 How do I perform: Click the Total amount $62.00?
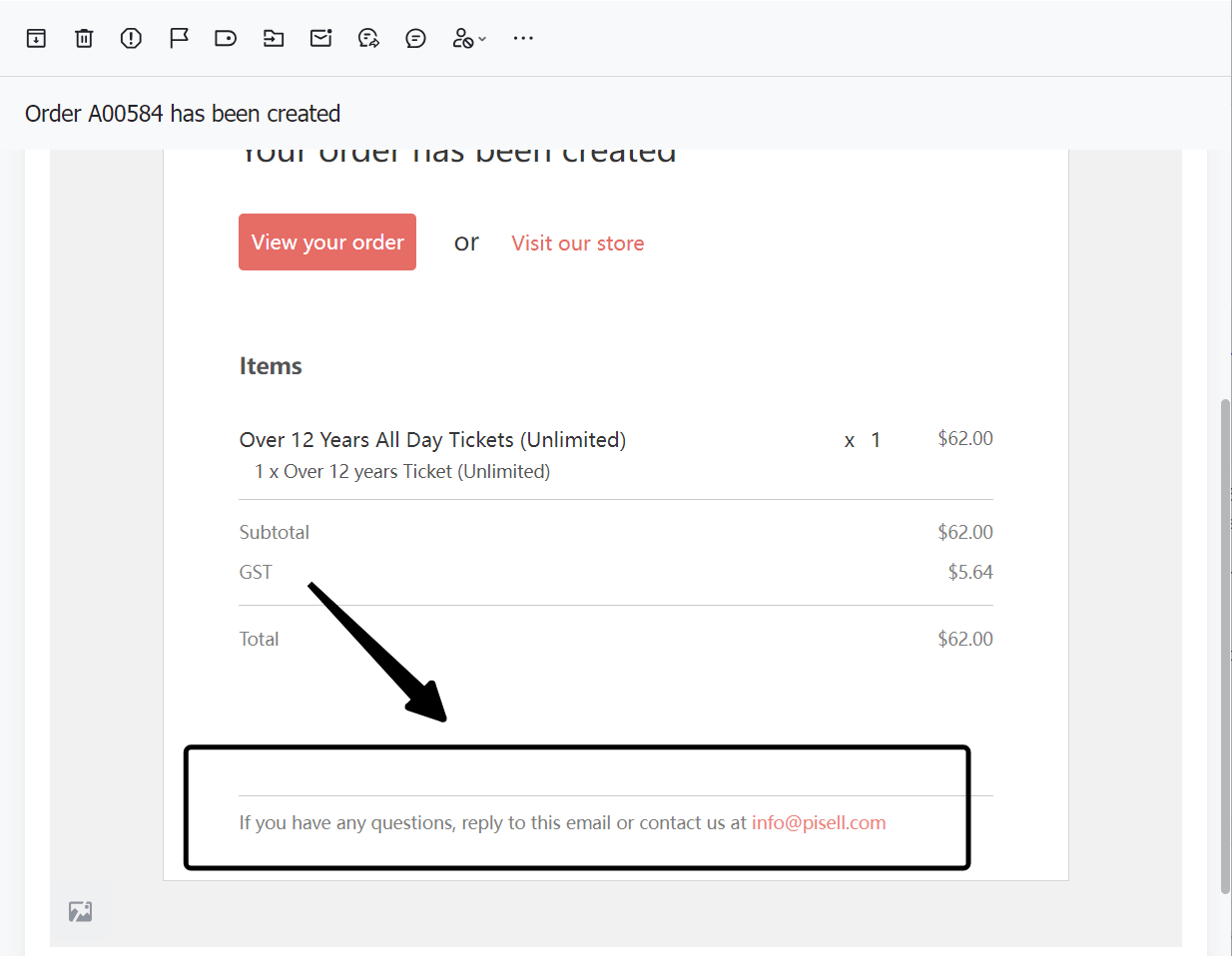click(964, 639)
